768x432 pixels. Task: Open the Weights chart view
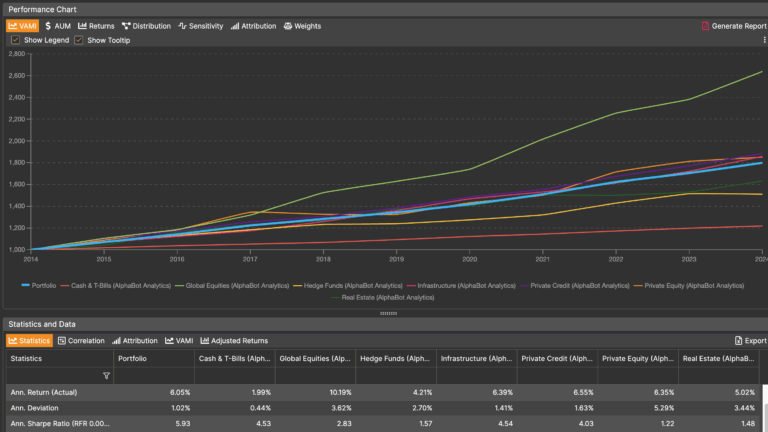pos(302,26)
